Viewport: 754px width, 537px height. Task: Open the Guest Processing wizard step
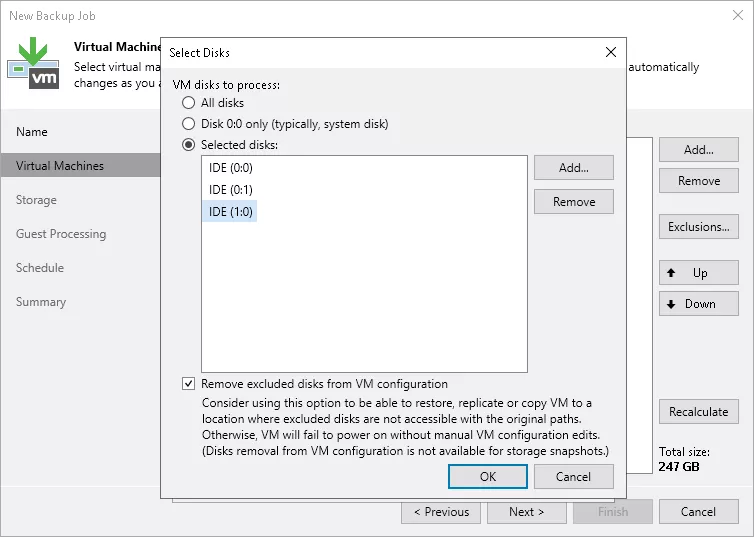(x=61, y=234)
